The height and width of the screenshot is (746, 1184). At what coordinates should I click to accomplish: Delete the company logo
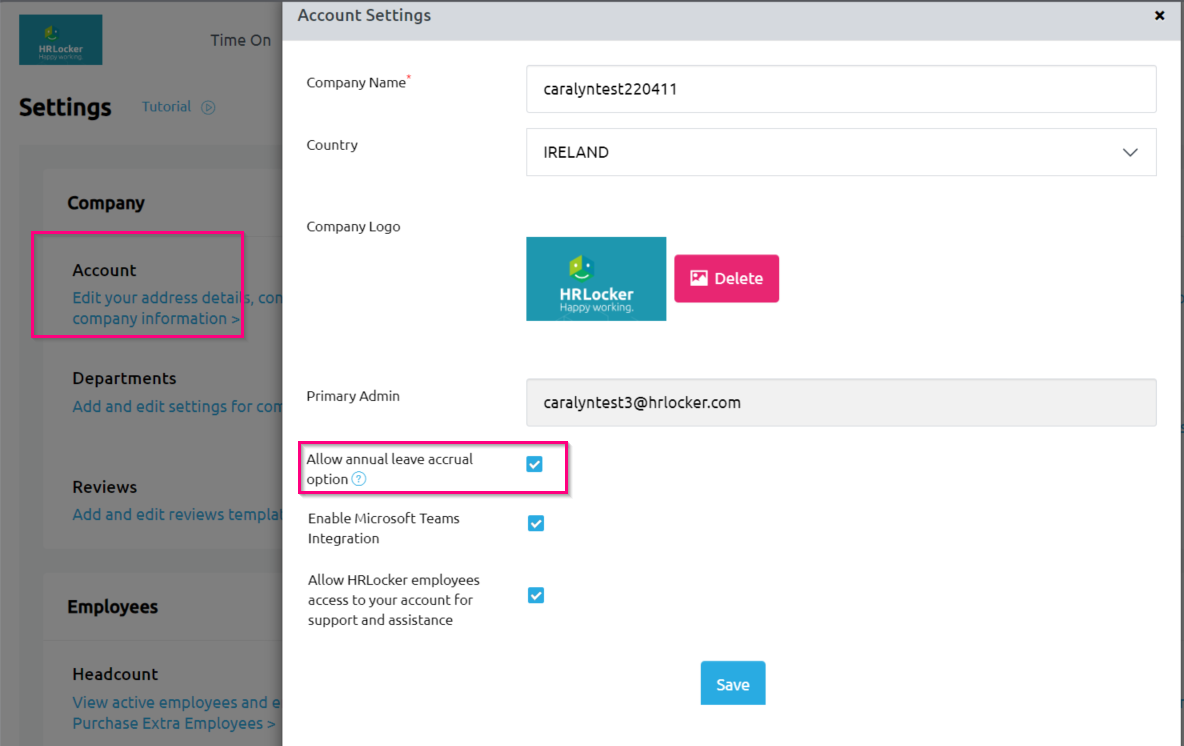tap(726, 279)
